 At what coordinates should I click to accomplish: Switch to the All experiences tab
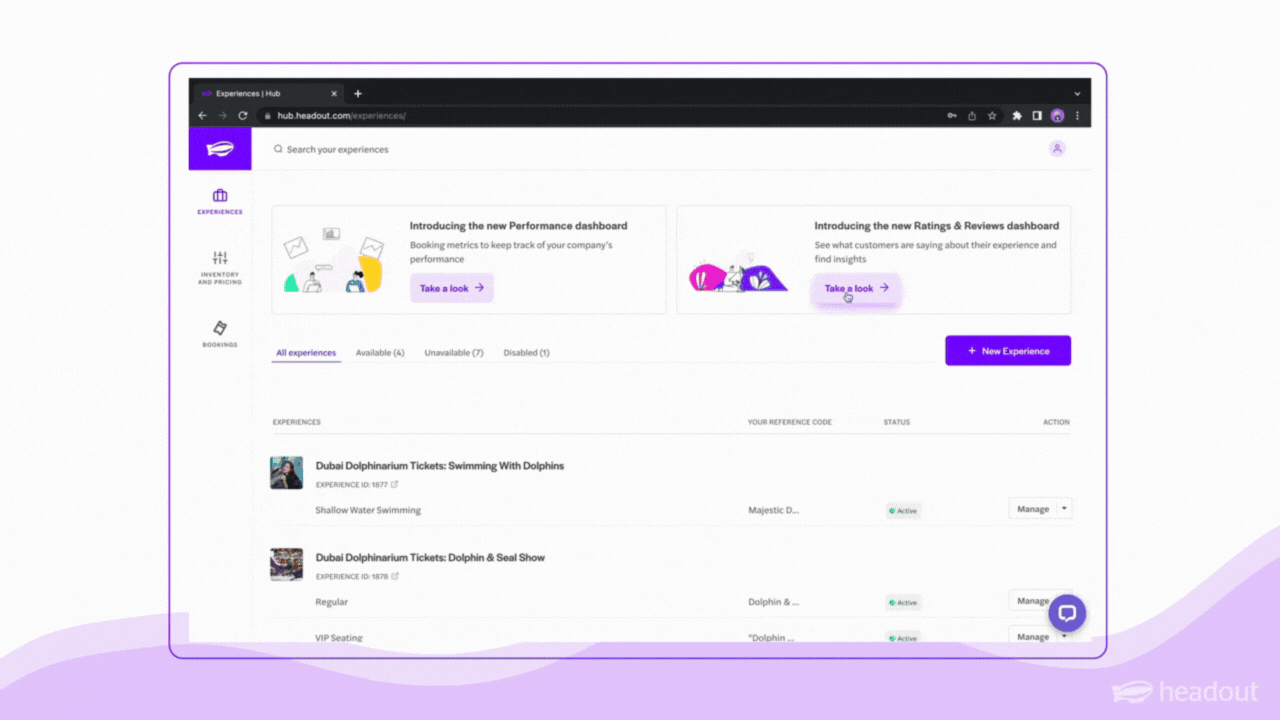306,353
